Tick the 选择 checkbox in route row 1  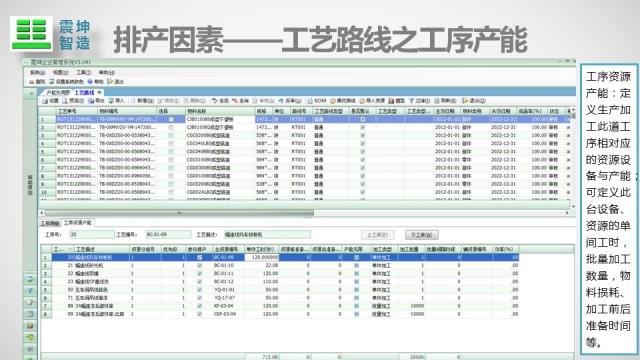(x=171, y=119)
